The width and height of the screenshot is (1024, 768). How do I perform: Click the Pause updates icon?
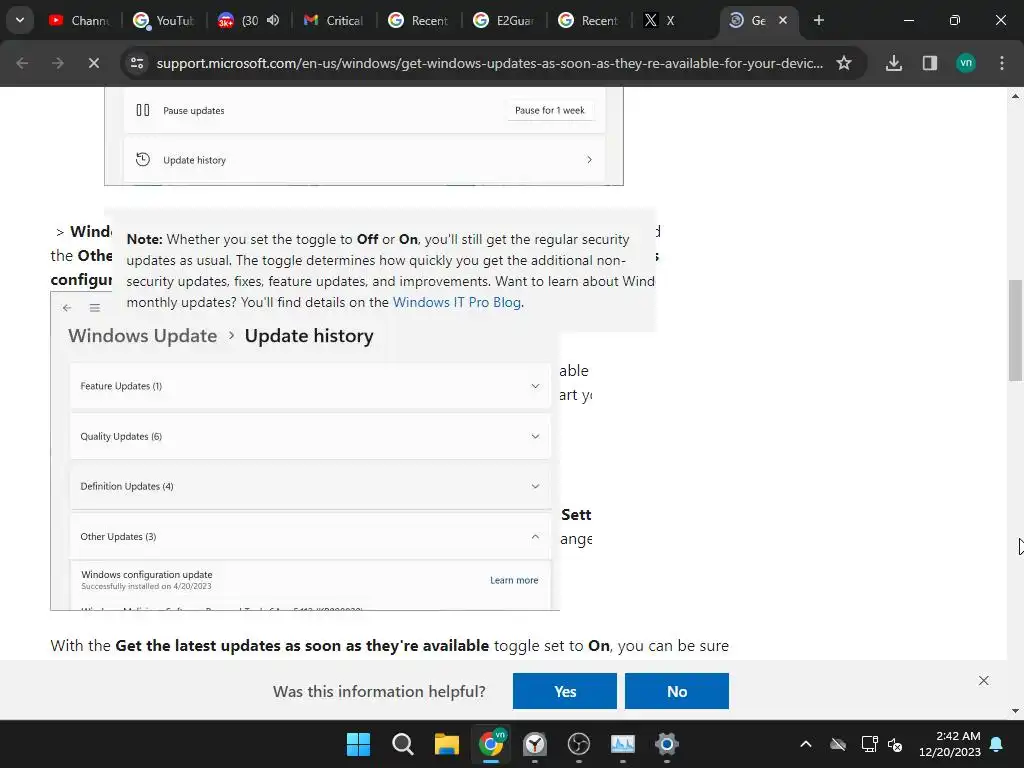[x=143, y=110]
